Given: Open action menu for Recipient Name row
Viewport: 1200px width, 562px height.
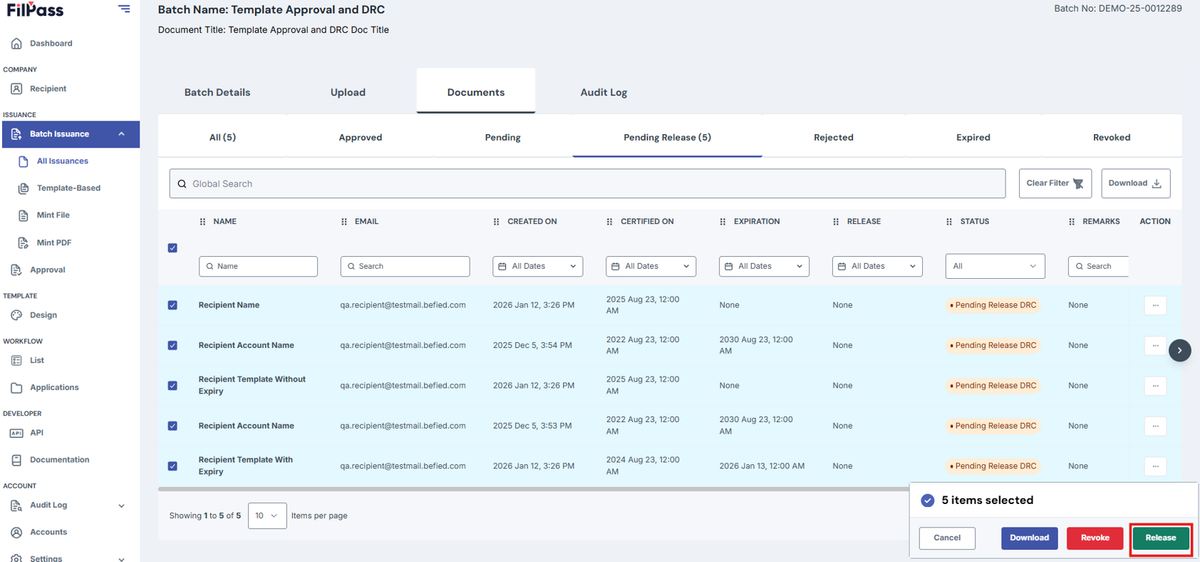Looking at the screenshot, I should [1155, 305].
